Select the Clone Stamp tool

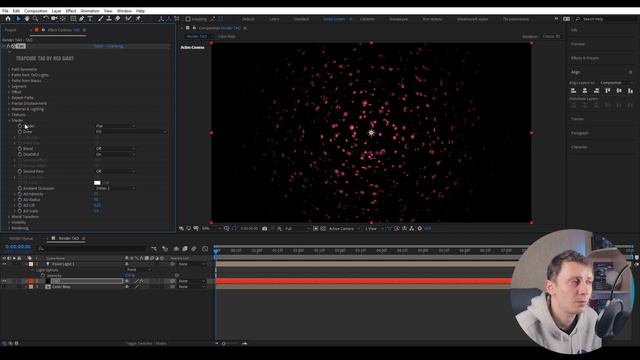pos(109,19)
